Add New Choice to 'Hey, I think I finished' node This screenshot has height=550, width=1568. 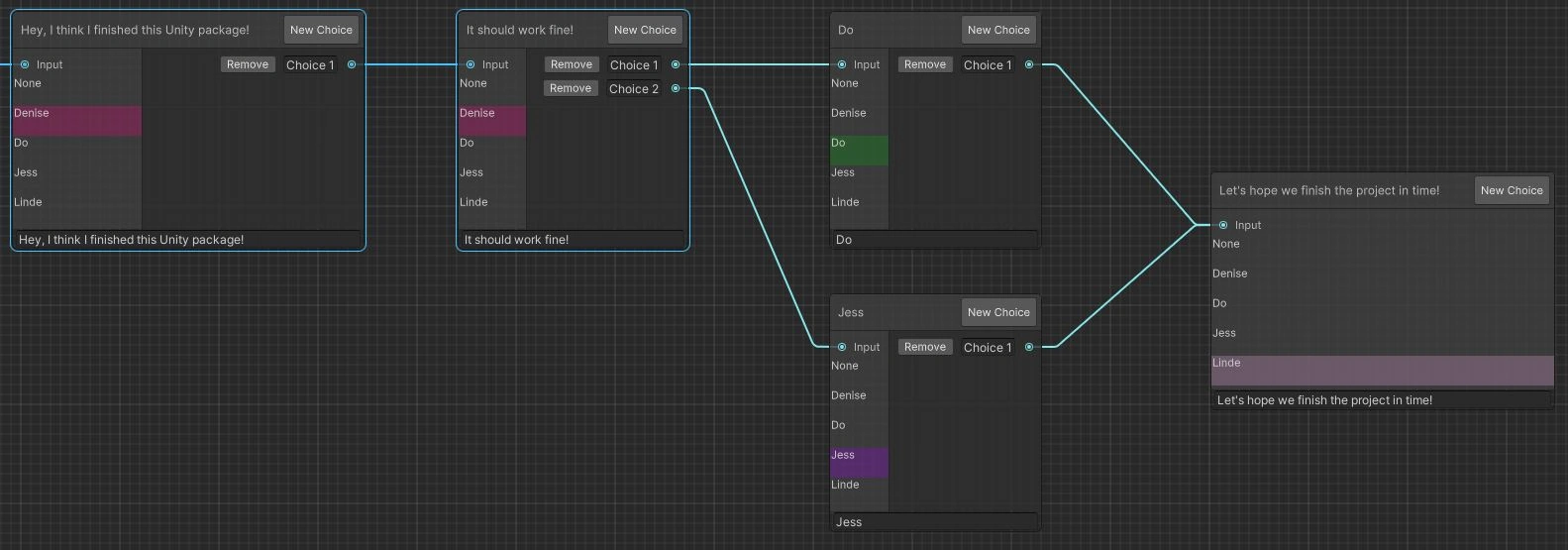click(x=321, y=30)
